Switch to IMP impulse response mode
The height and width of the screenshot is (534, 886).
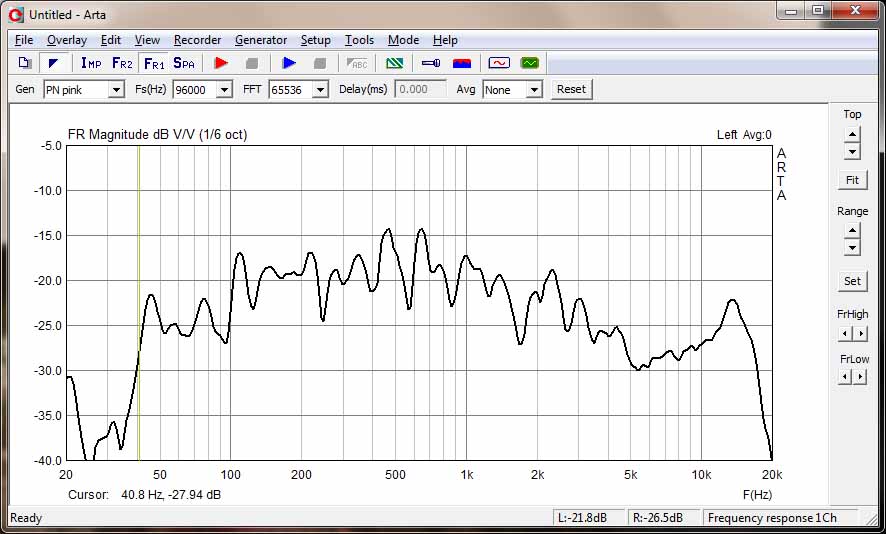tap(91, 63)
